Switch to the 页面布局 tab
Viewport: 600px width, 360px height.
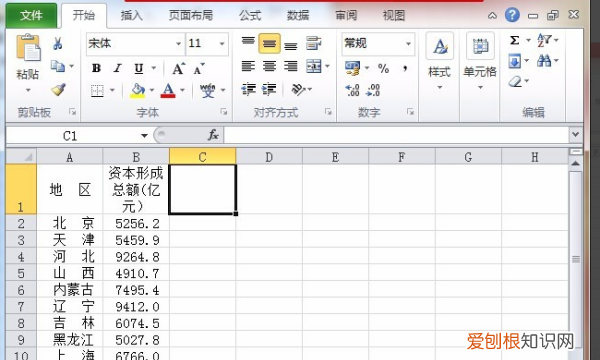191,16
